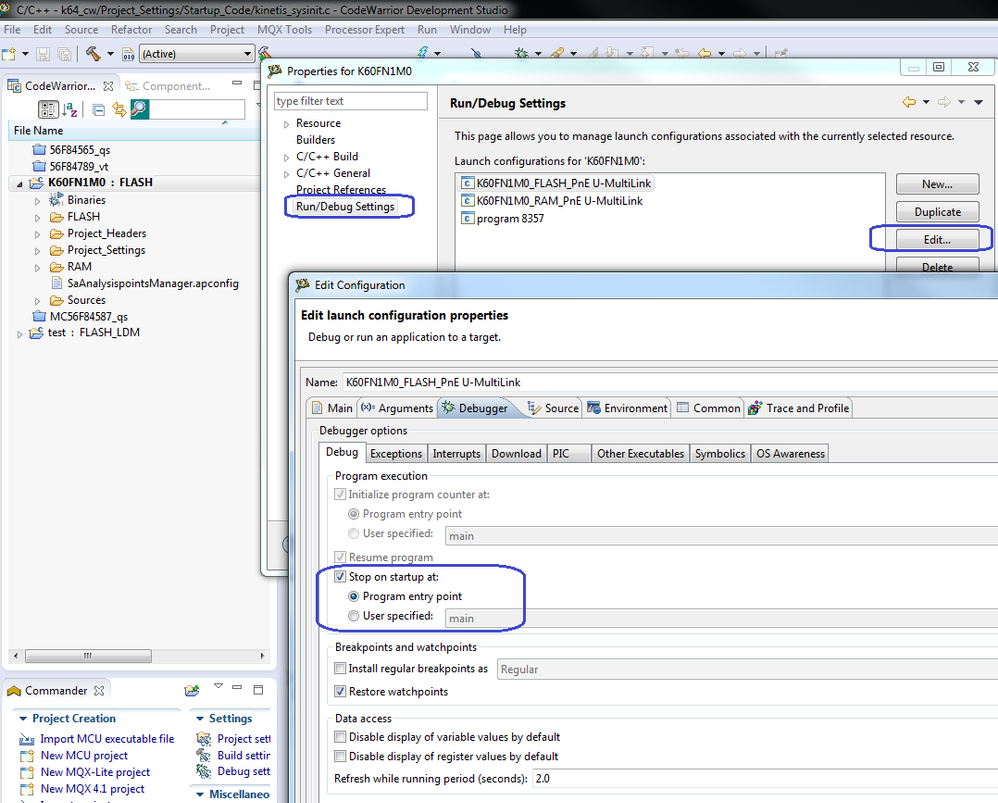Collapse the K60FN1M0 : FLASH project
Viewport: 998px width, 803px height.
pyautogui.click(x=19, y=184)
